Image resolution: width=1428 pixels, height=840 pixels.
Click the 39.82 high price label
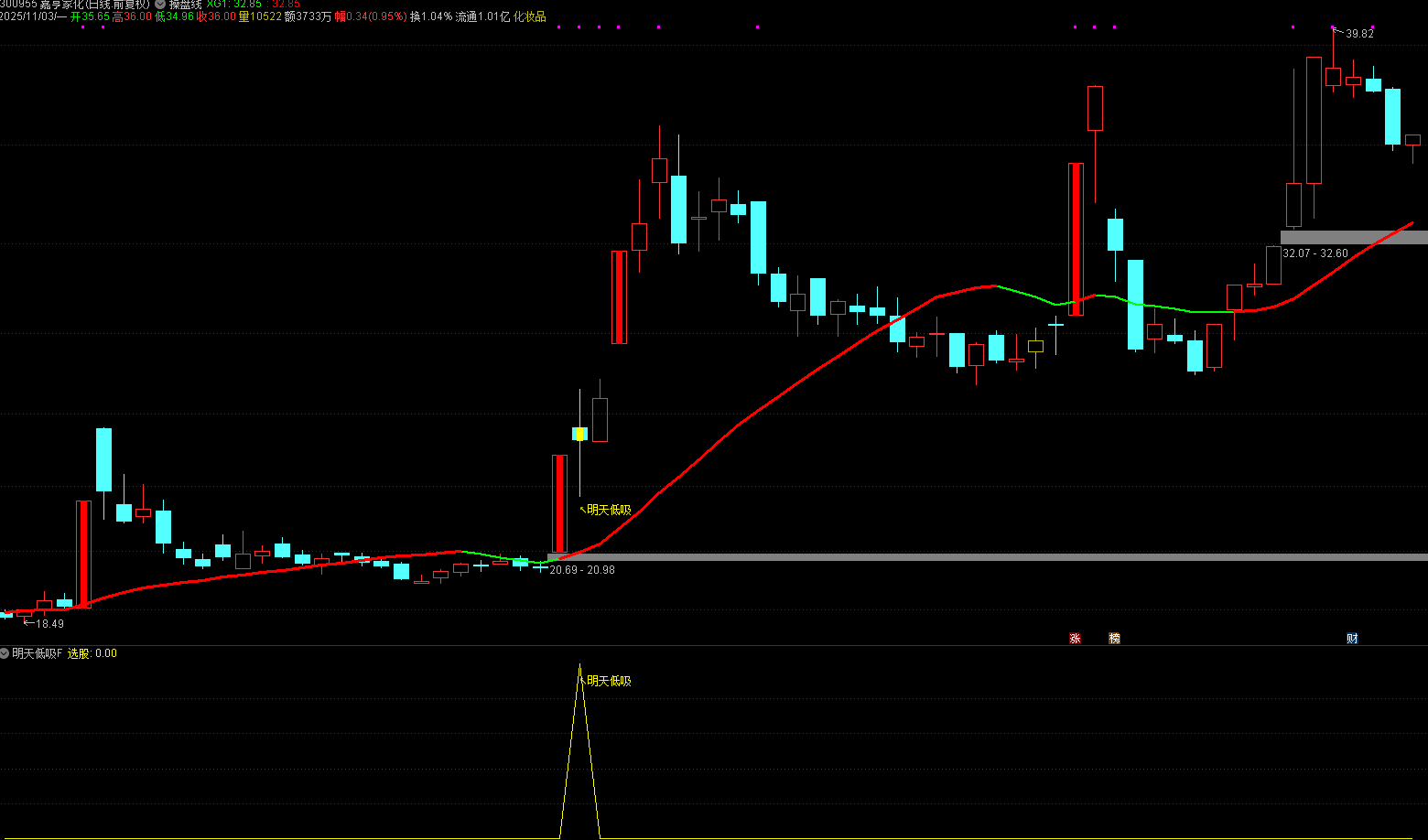[1359, 34]
